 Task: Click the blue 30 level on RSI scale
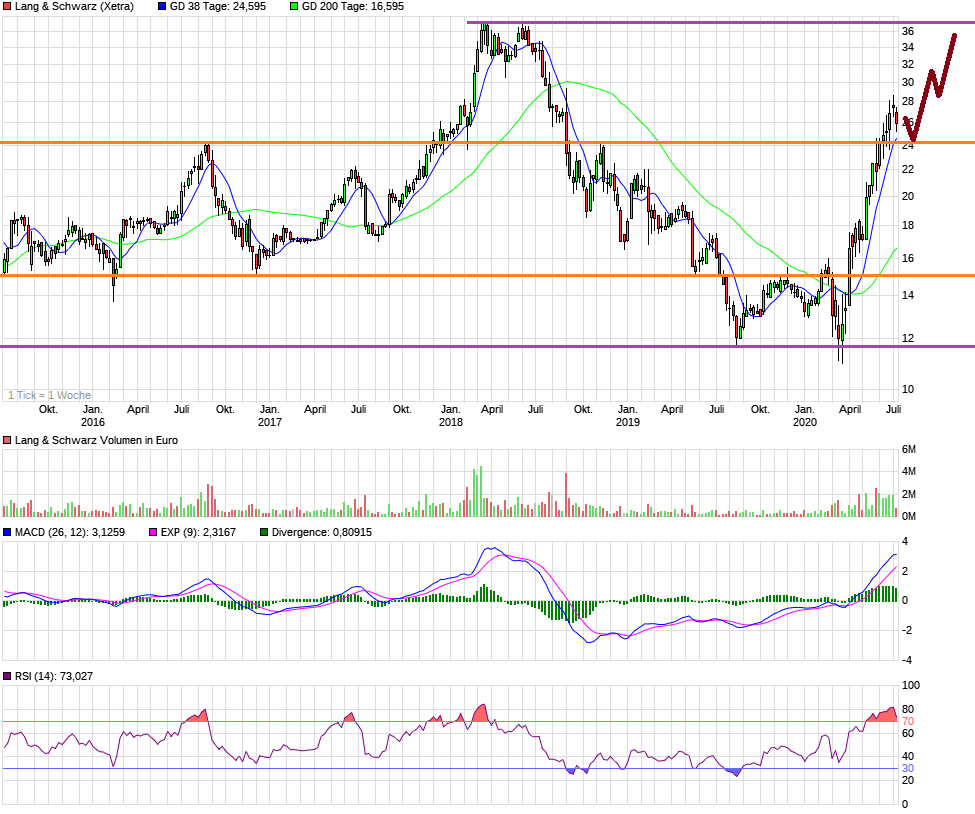[x=908, y=768]
